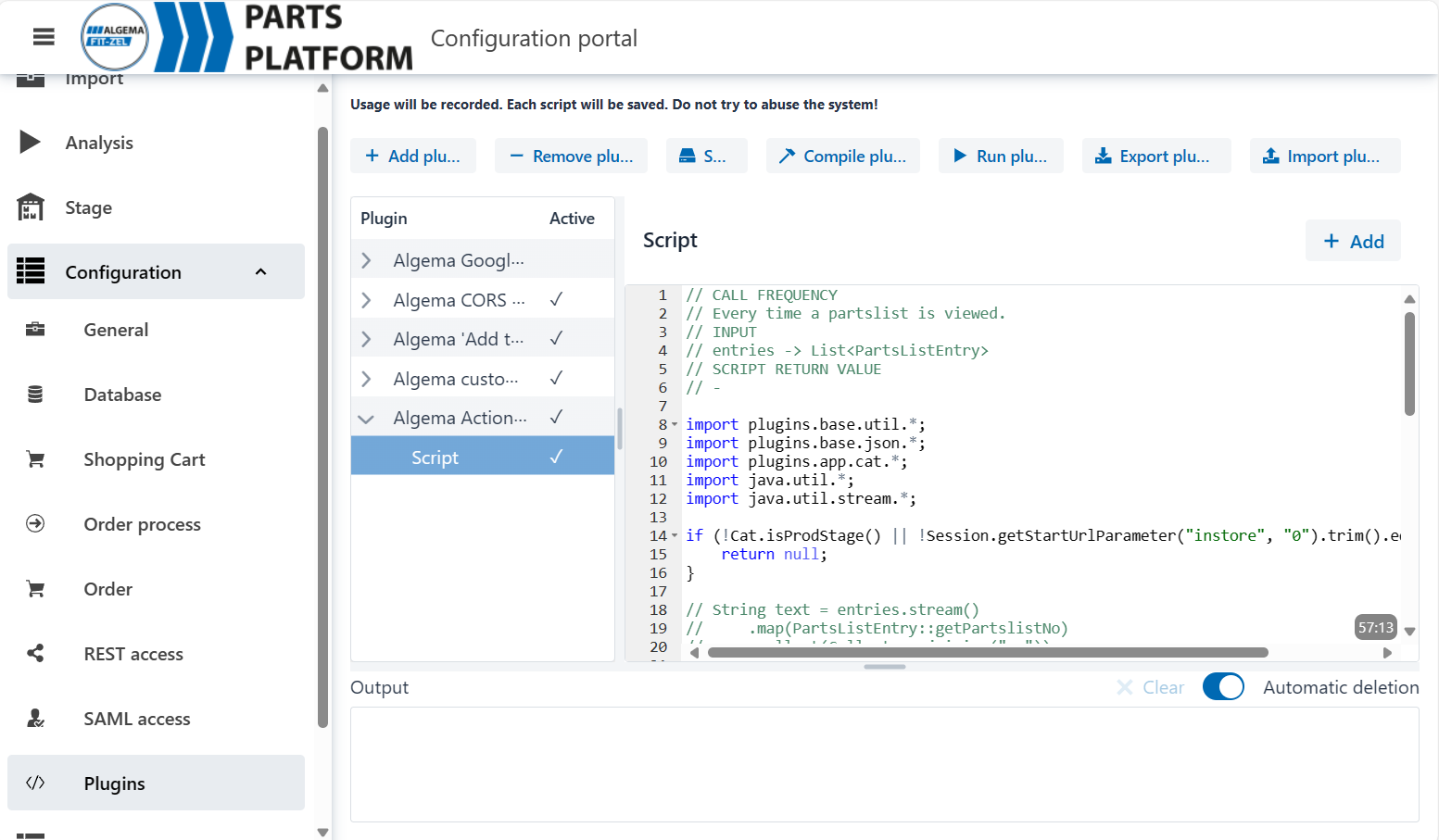This screenshot has width=1439, height=840.
Task: Click the Analysis play icon
Action: 30,142
